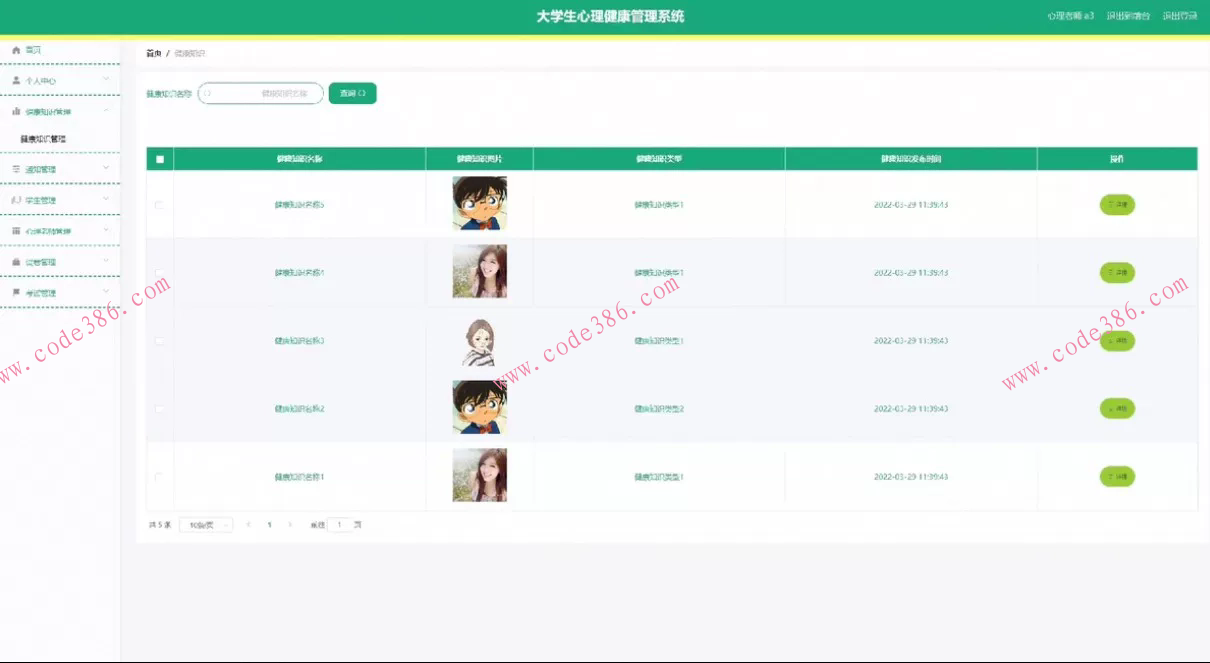Click the timestamp in row 健康知识名称5
Screen dimensions: 1210x663
(911, 205)
